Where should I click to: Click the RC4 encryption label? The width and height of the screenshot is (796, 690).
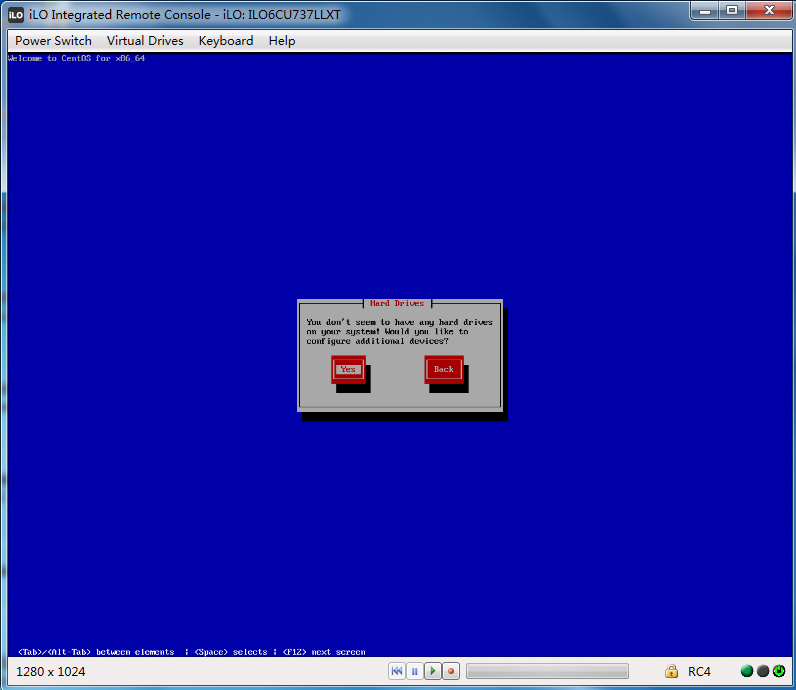click(699, 671)
